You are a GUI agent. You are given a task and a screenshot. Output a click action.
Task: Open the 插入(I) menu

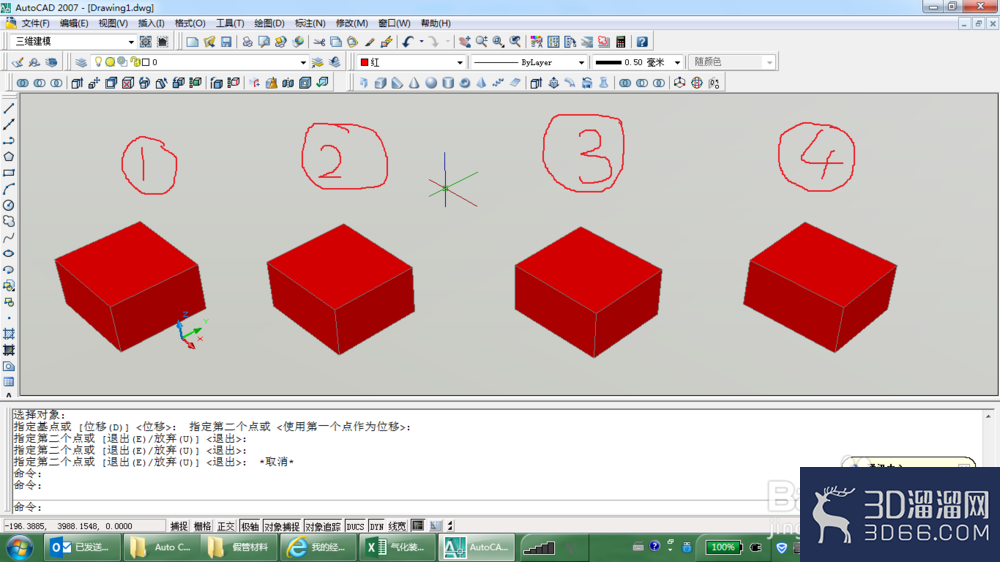[x=151, y=23]
